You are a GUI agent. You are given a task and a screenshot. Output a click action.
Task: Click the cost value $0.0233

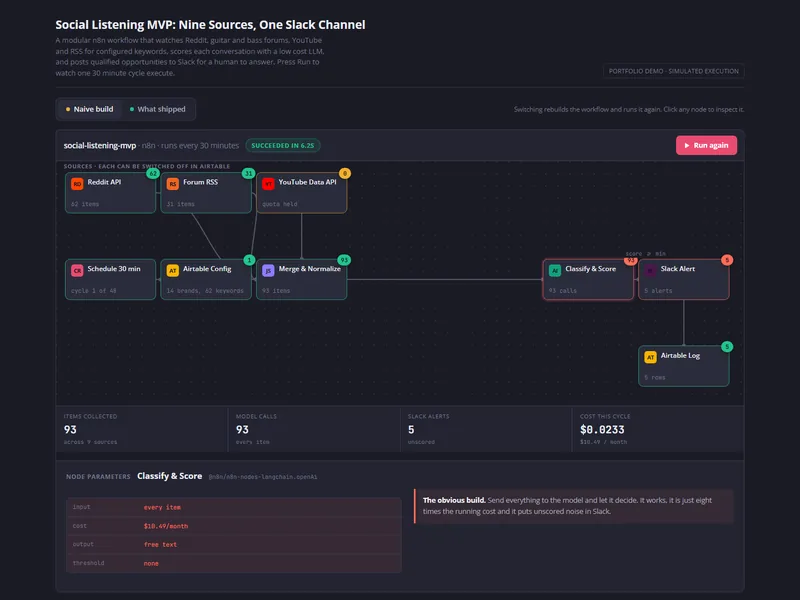[602, 430]
